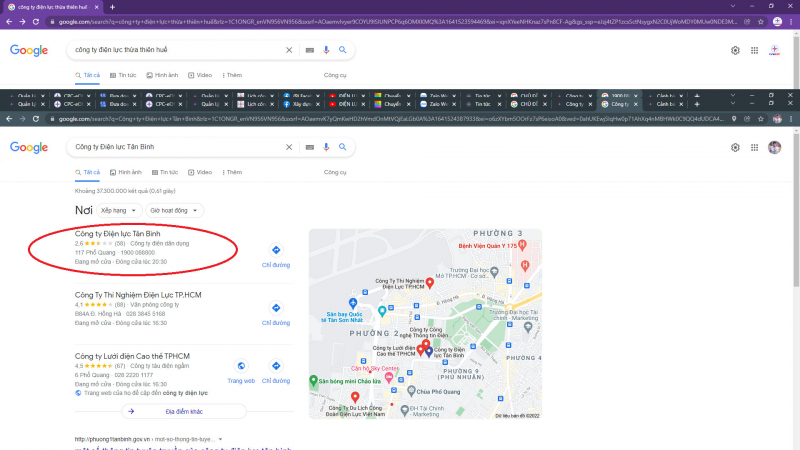Open settings gear on the Tân Bình results page
This screenshot has width=800, height=450.
click(x=735, y=147)
